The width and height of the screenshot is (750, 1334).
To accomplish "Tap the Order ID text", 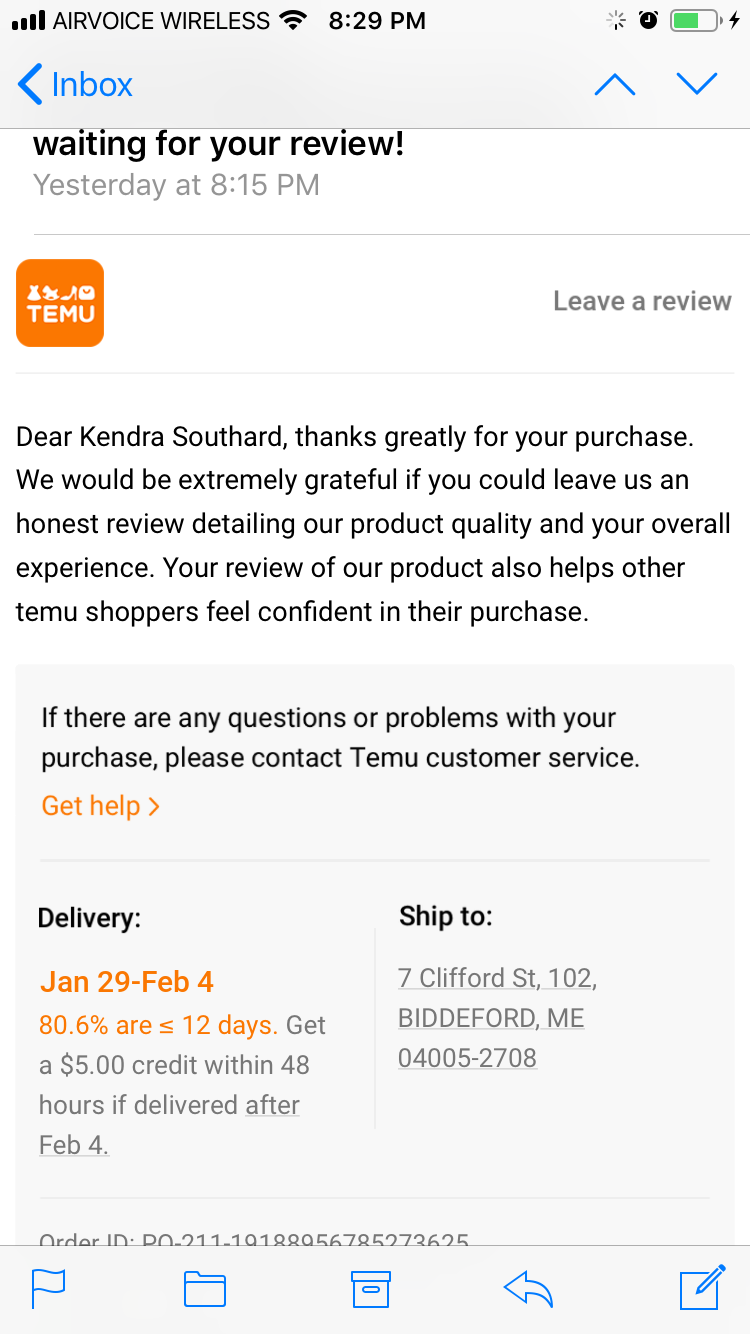I will point(253,1240).
